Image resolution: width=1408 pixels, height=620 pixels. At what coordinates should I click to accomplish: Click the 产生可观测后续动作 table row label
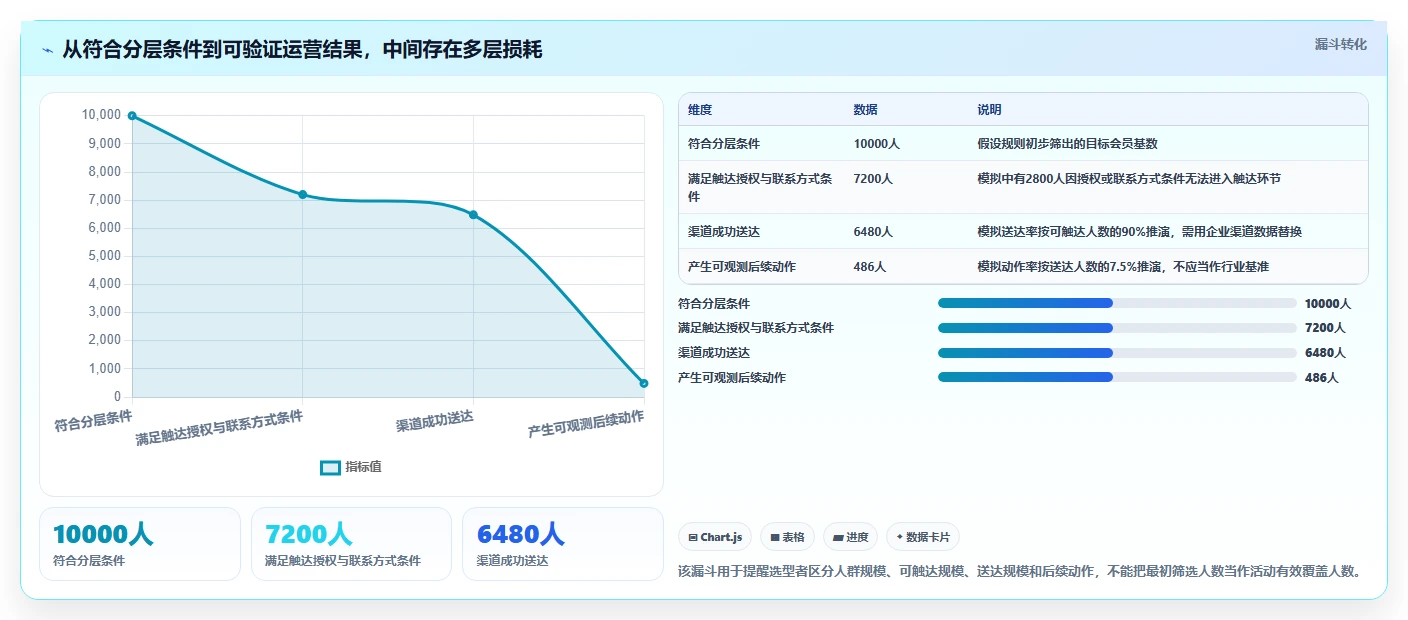click(x=742, y=267)
